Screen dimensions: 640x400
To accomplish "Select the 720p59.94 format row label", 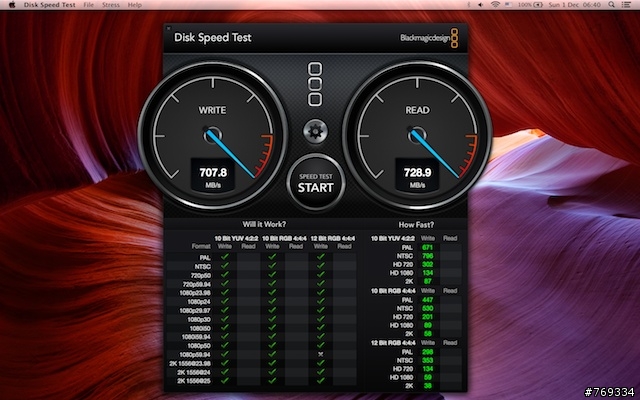I will click(x=197, y=284).
